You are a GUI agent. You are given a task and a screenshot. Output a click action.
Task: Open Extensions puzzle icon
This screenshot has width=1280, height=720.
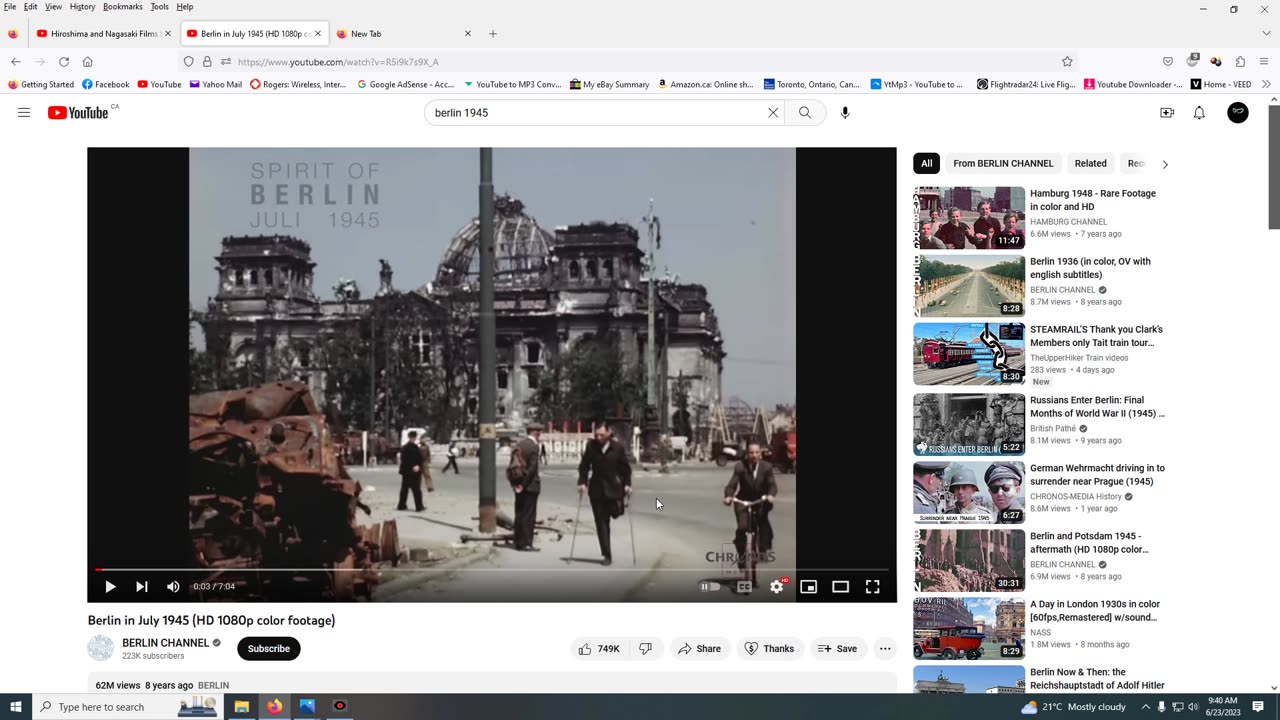coord(1240,62)
